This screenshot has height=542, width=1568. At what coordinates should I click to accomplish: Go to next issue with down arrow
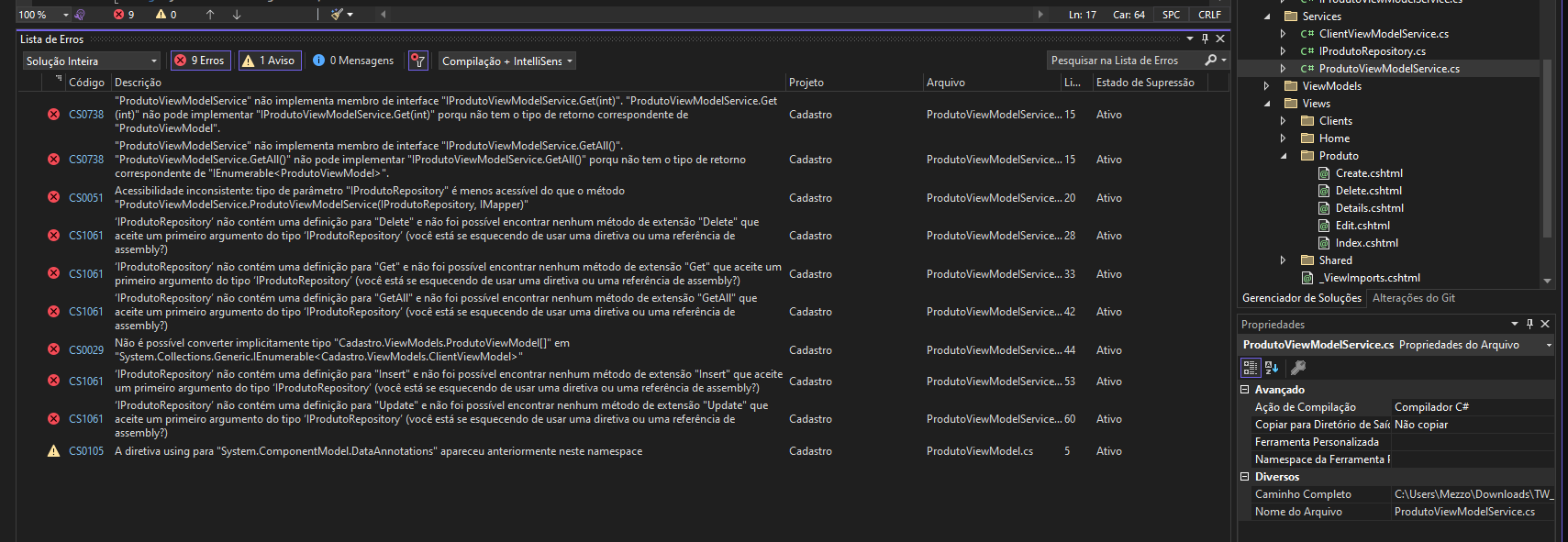pos(237,14)
